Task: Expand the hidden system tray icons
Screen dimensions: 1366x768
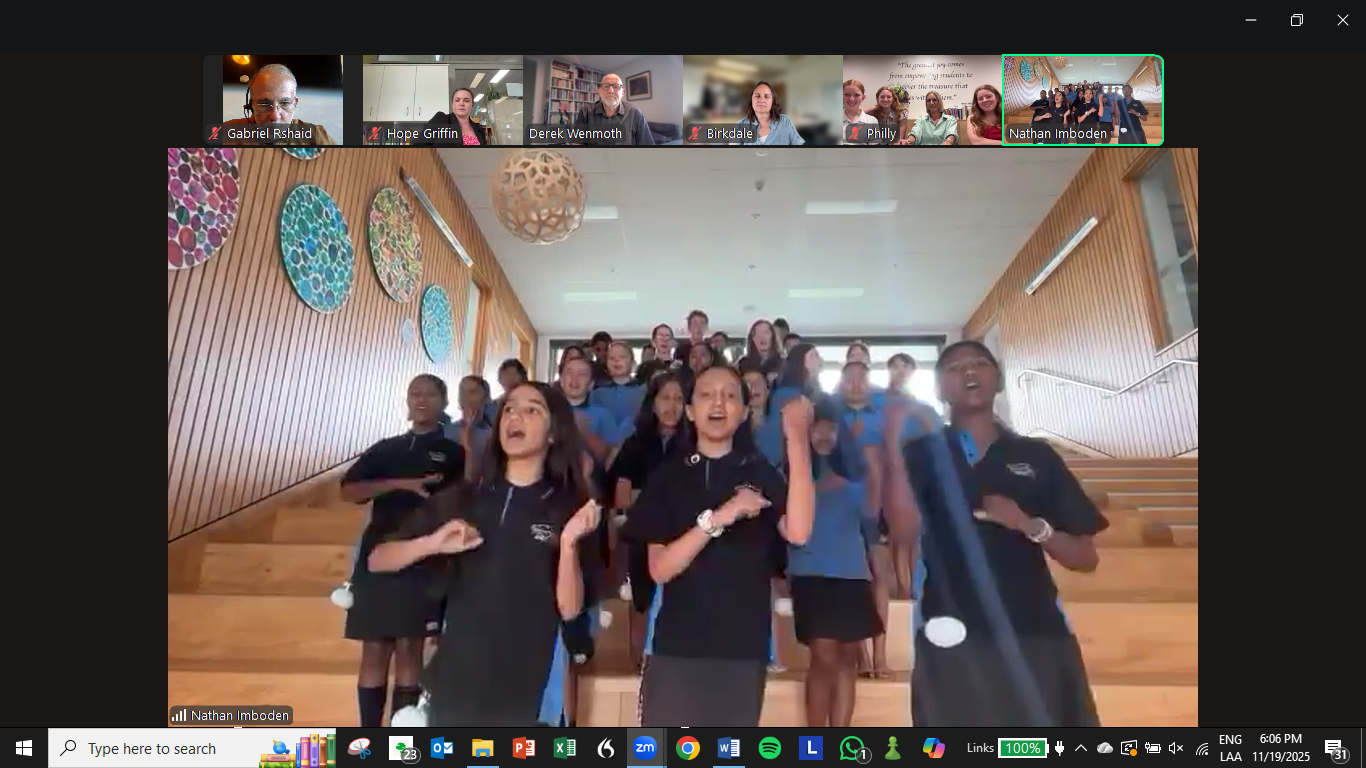Action: 1081,748
